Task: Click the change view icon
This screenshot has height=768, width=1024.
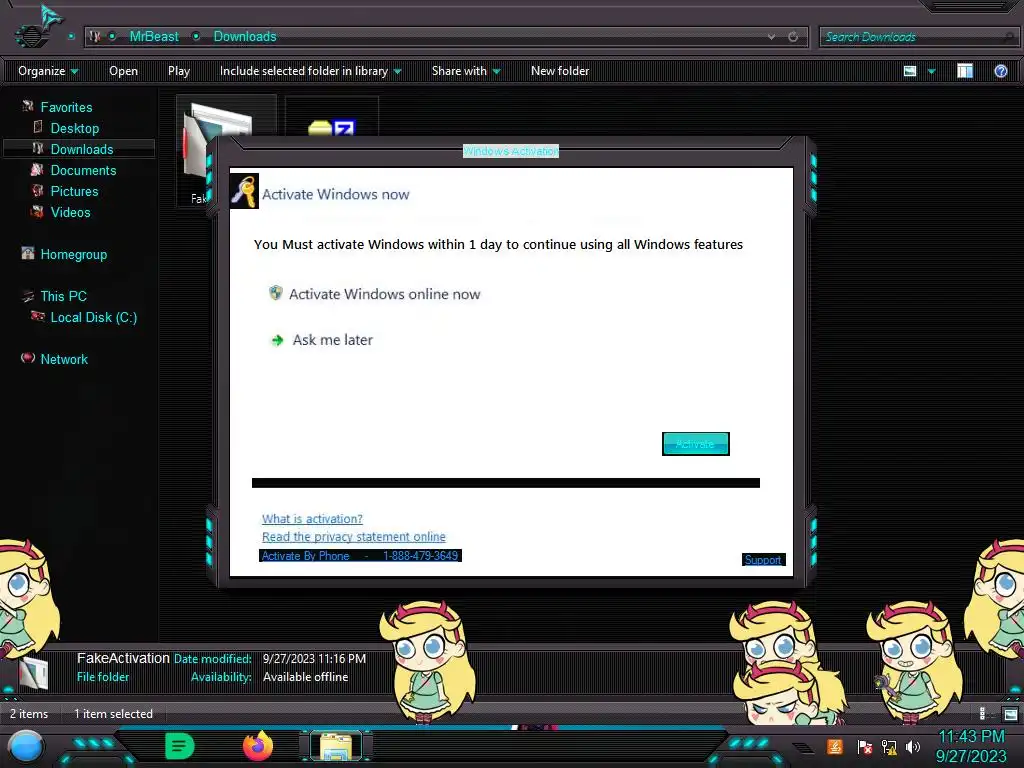Action: (910, 71)
